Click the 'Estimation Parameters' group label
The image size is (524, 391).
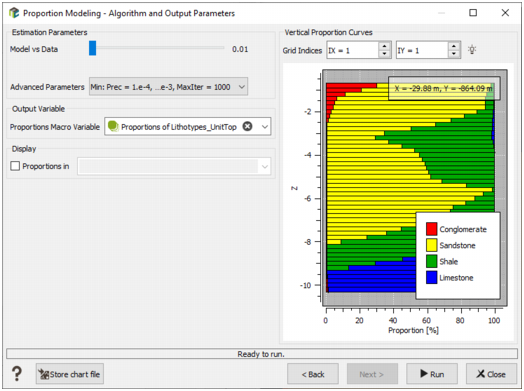click(49, 32)
